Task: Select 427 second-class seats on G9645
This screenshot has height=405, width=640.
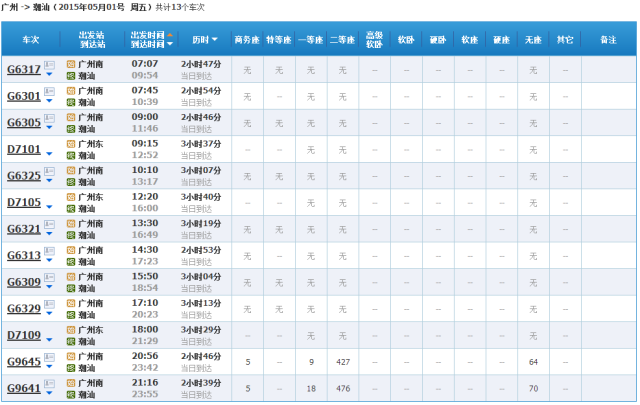Action: pos(343,362)
